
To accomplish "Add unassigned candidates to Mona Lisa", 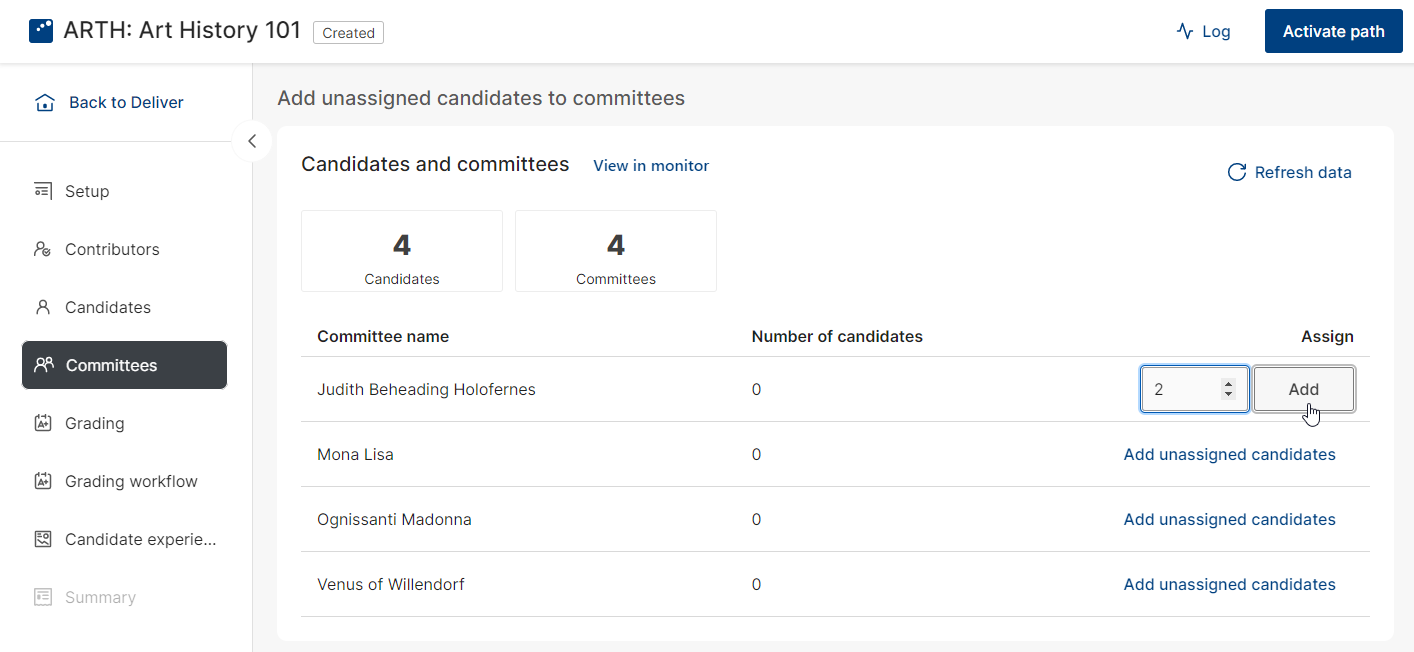I will click(1229, 454).
